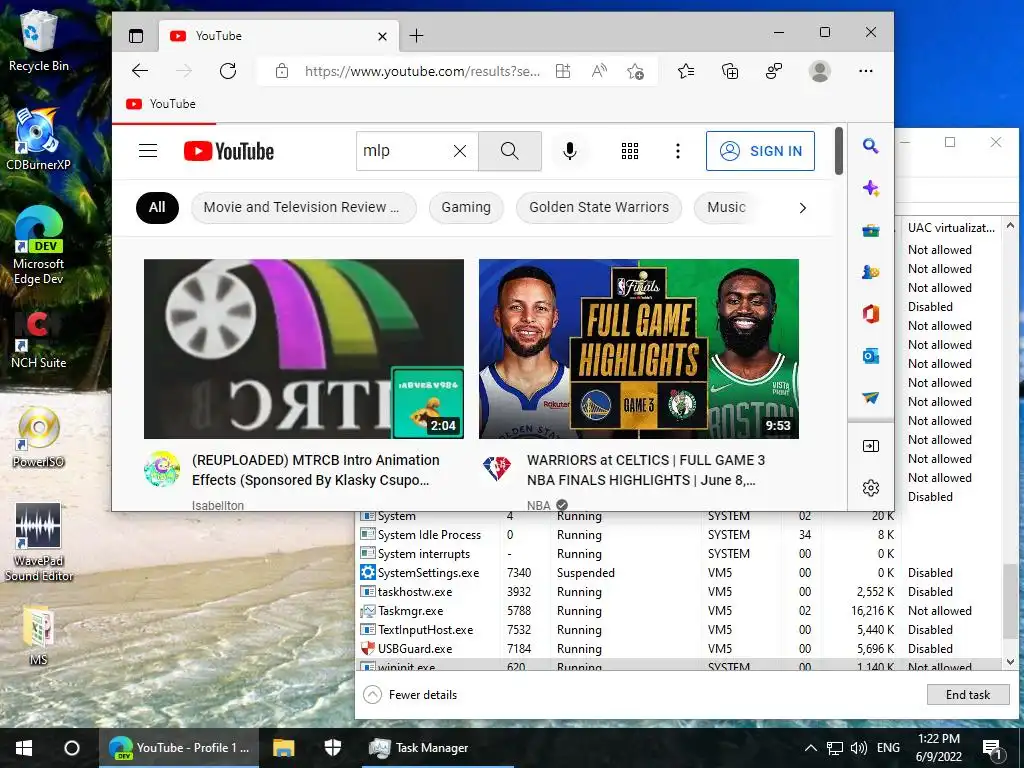
Task: Select the Gaming filter chip
Action: pos(466,208)
